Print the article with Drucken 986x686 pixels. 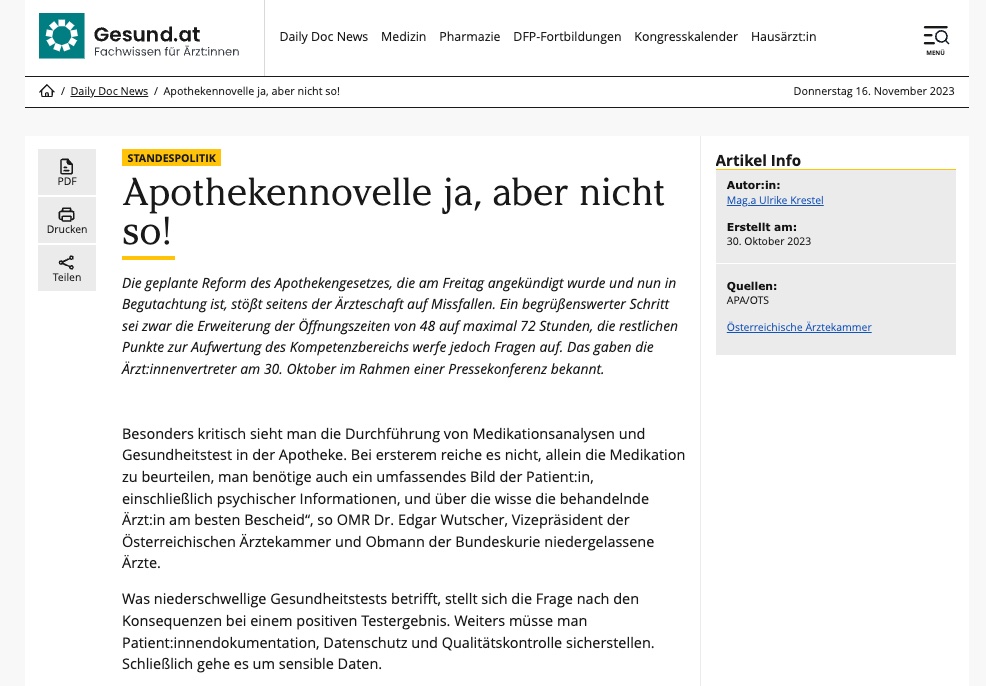[x=67, y=220]
